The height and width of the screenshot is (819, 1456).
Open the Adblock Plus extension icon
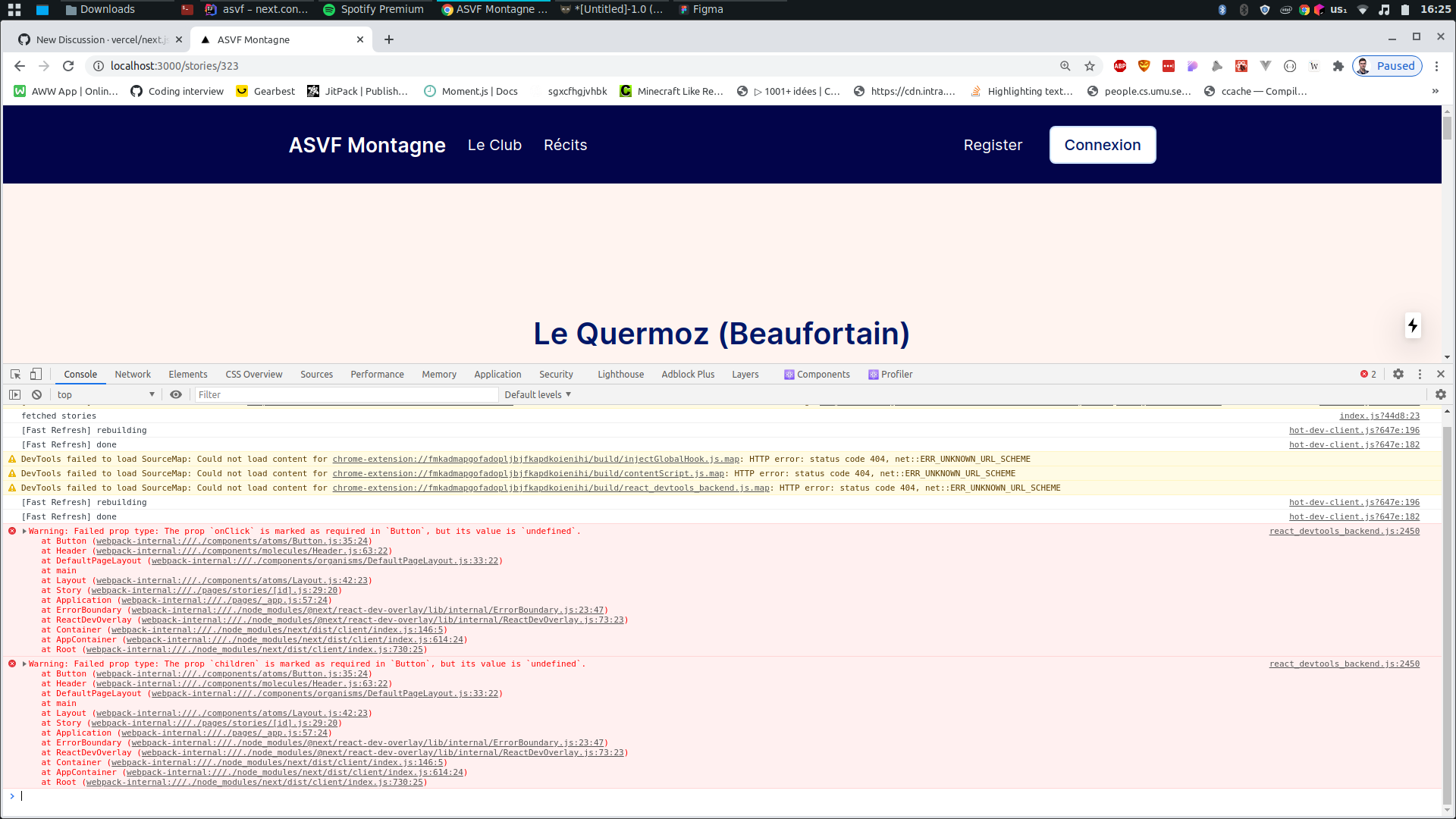point(1120,66)
